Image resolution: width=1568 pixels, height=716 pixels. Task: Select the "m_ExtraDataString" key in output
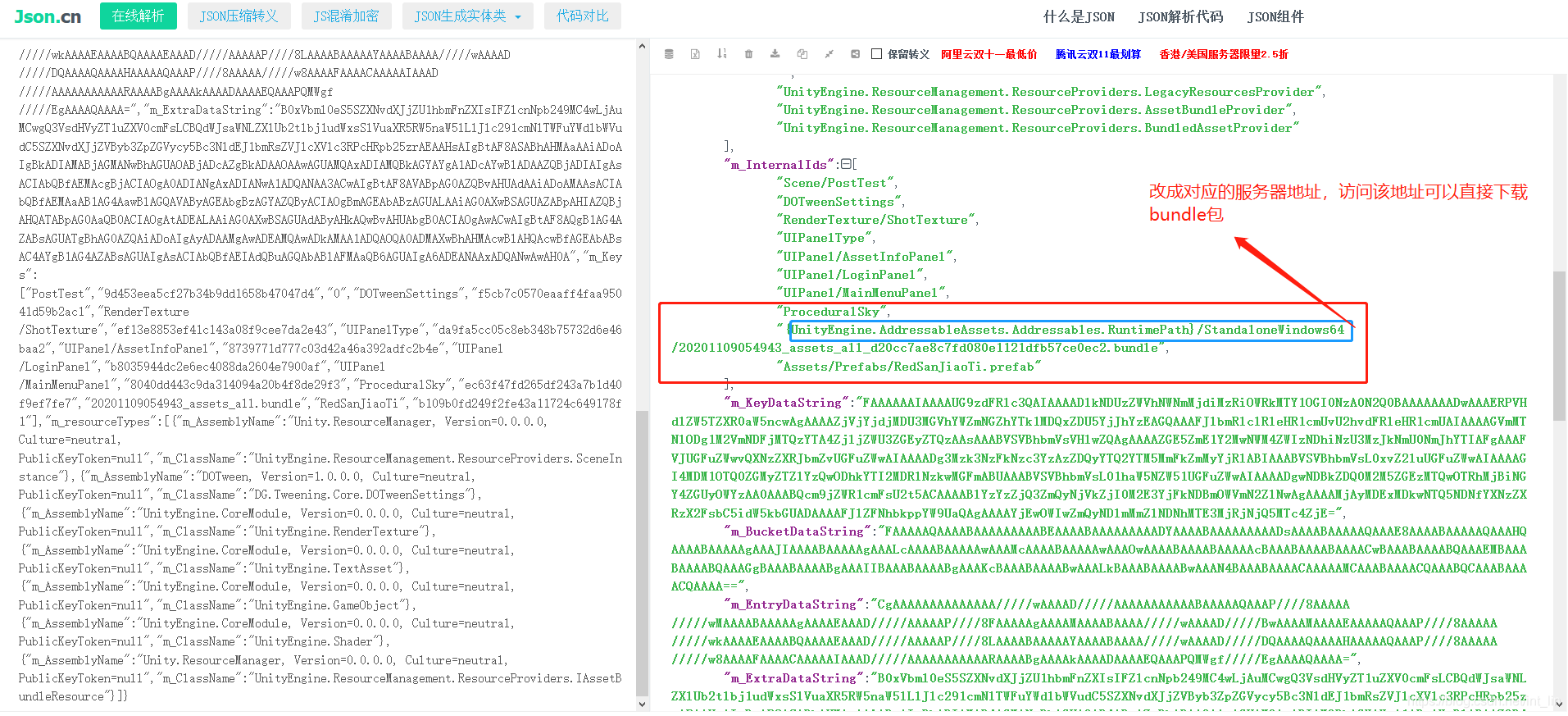coord(793,678)
